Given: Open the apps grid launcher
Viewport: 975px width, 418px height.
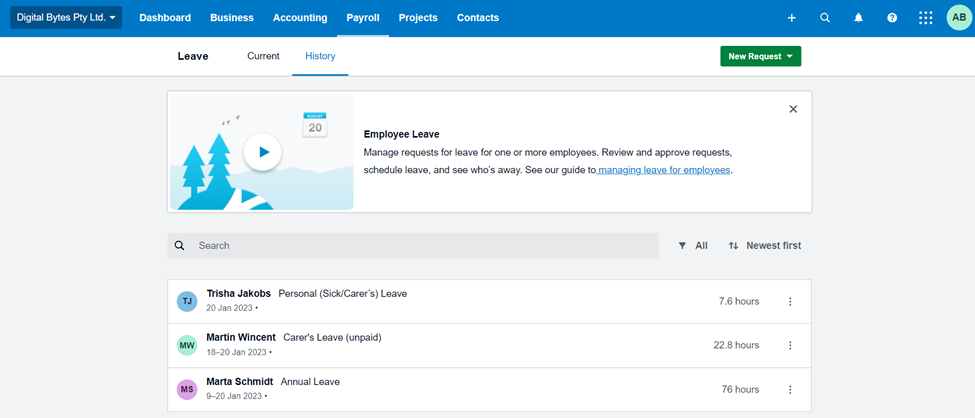Looking at the screenshot, I should [926, 18].
